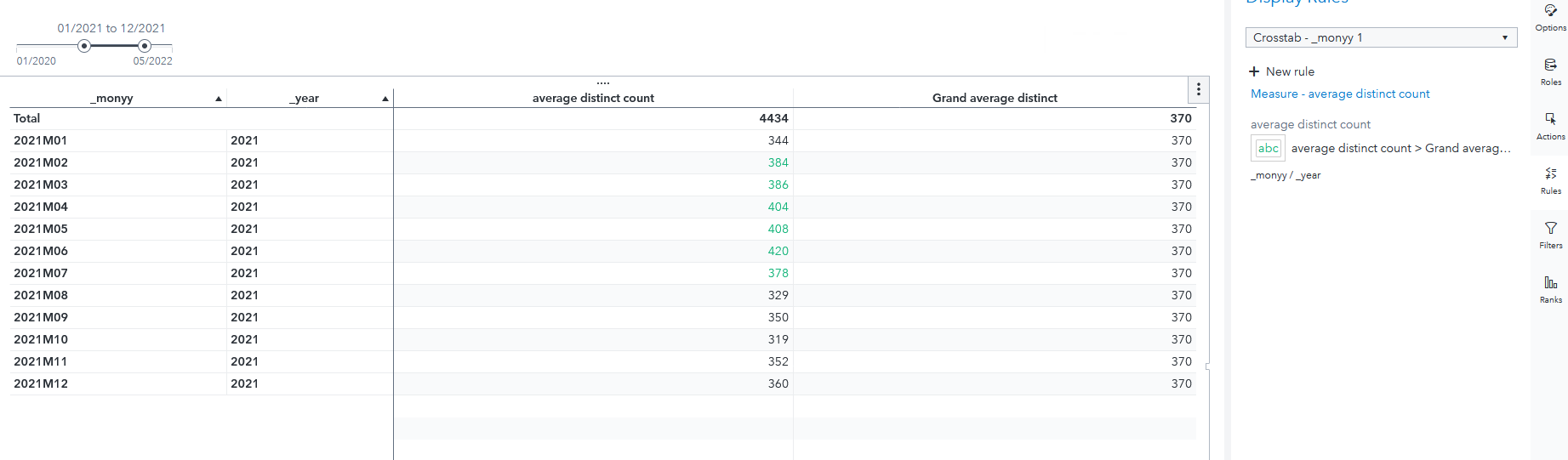Open the Ranks pane
The height and width of the screenshot is (460, 1568).
[1550, 288]
